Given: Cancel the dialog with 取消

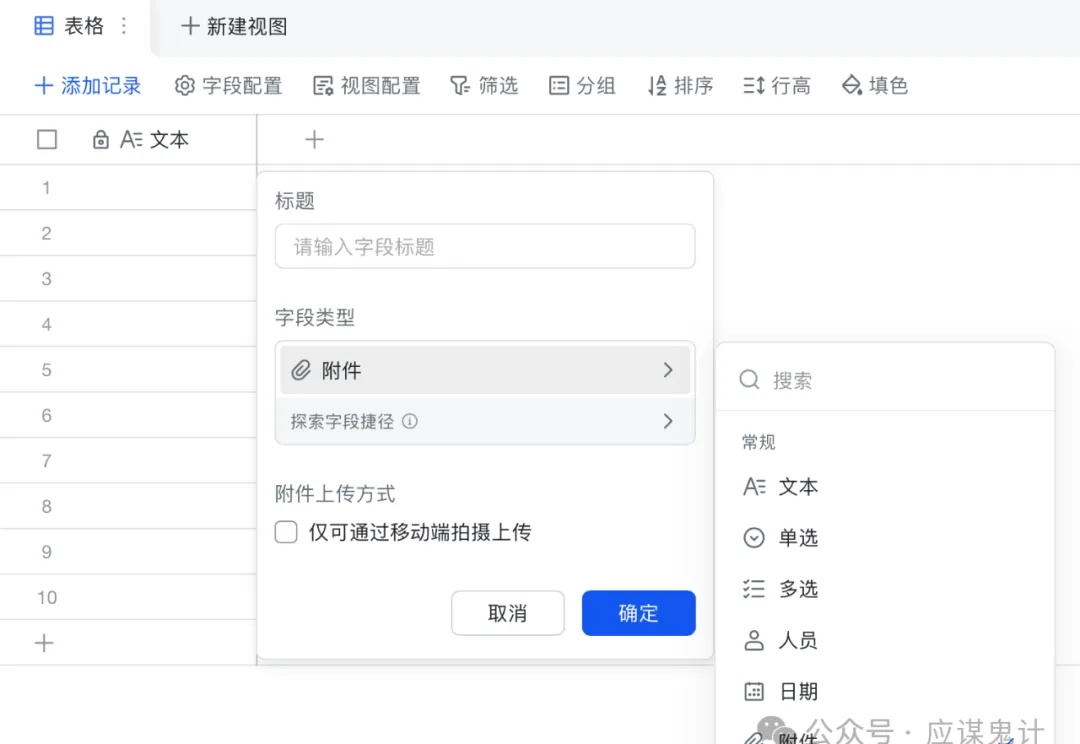Looking at the screenshot, I should (508, 613).
